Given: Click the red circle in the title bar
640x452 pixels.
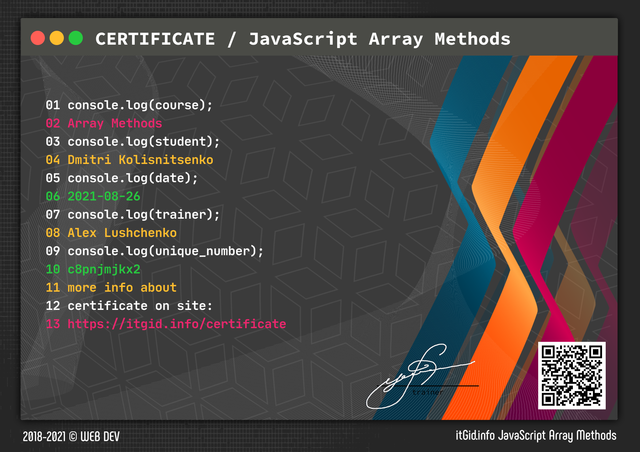Looking at the screenshot, I should coord(38,38).
